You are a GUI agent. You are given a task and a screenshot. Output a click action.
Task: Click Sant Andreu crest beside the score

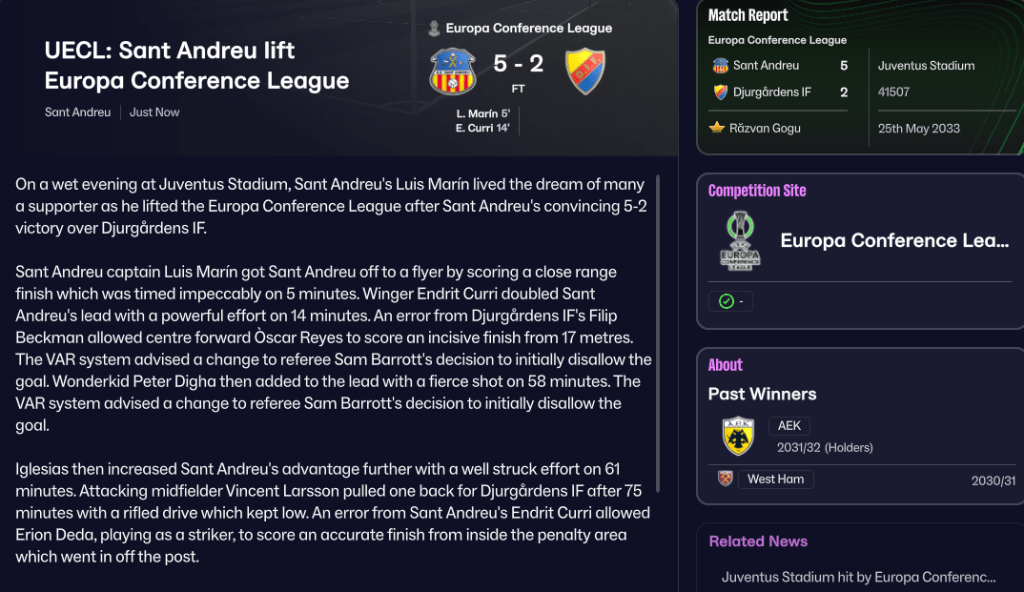[453, 72]
